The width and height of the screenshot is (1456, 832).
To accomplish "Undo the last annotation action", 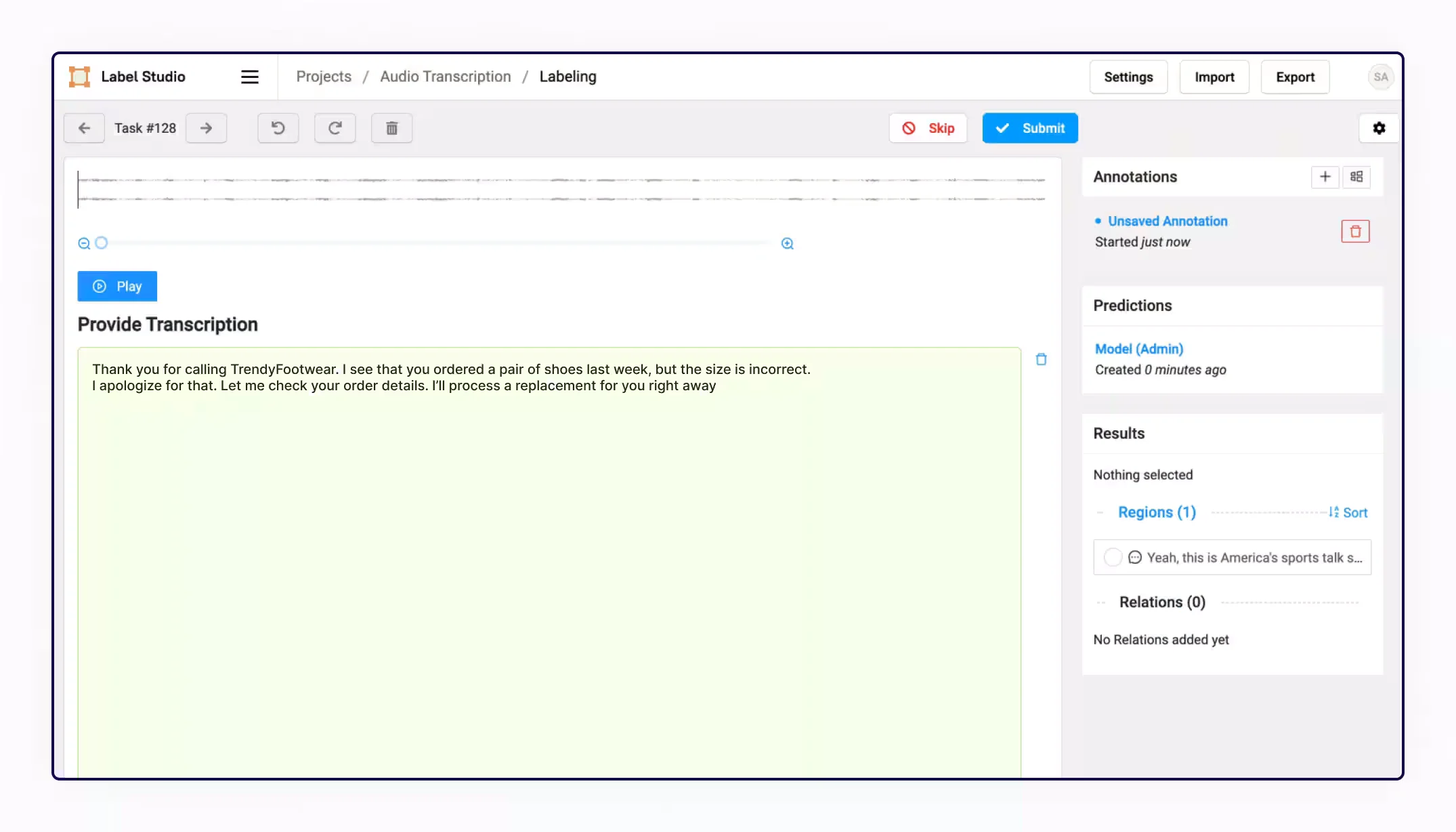I will tap(278, 128).
